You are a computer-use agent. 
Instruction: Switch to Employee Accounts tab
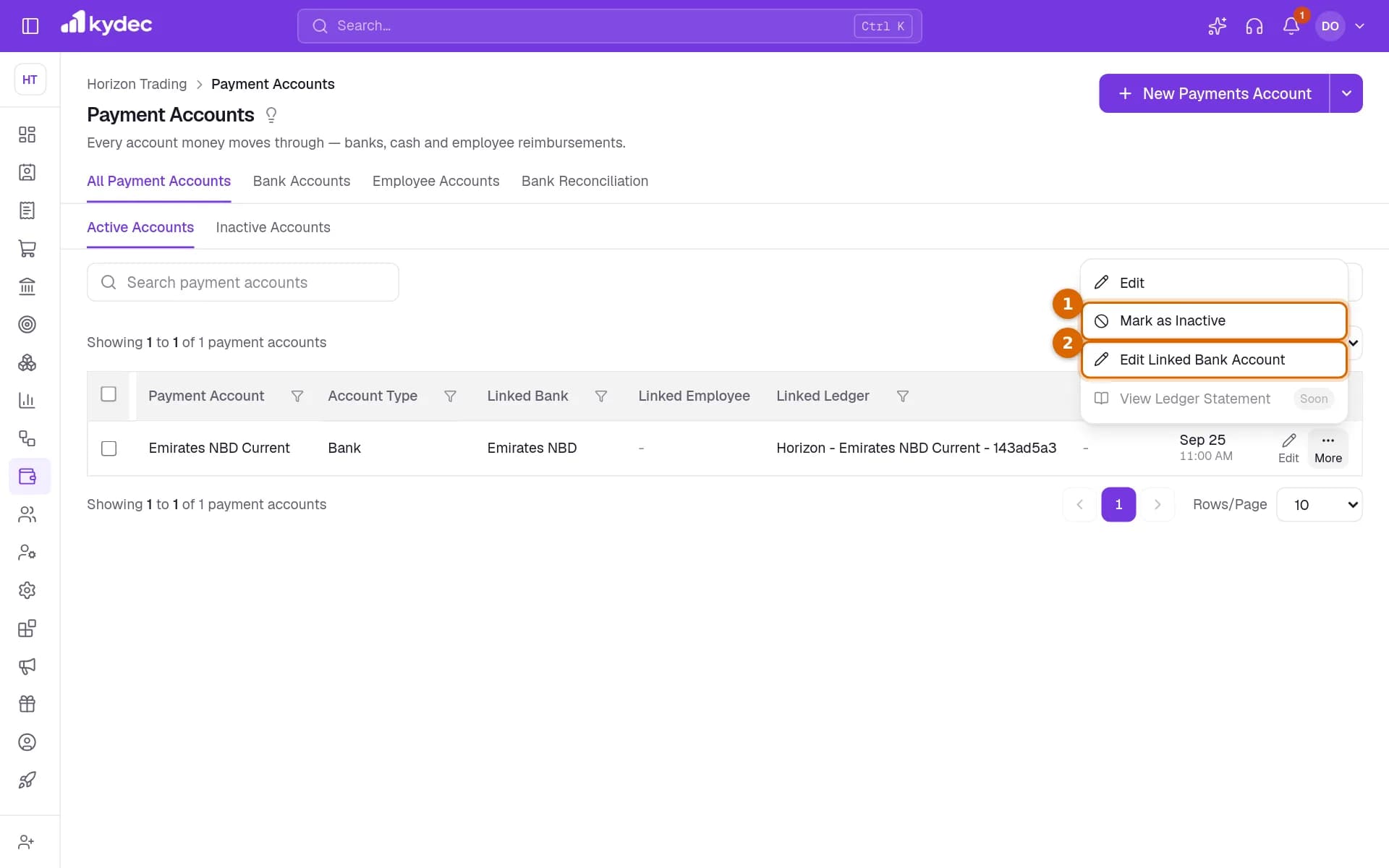pyautogui.click(x=436, y=181)
